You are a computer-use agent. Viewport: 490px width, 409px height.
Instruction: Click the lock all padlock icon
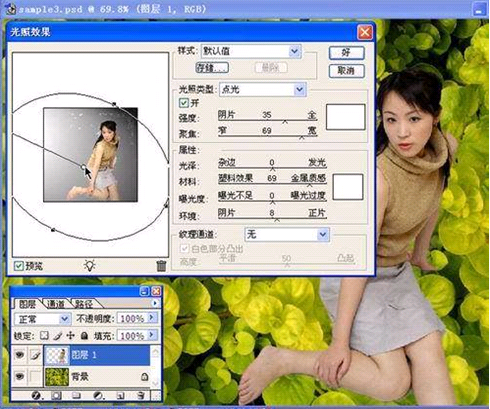coord(84,335)
